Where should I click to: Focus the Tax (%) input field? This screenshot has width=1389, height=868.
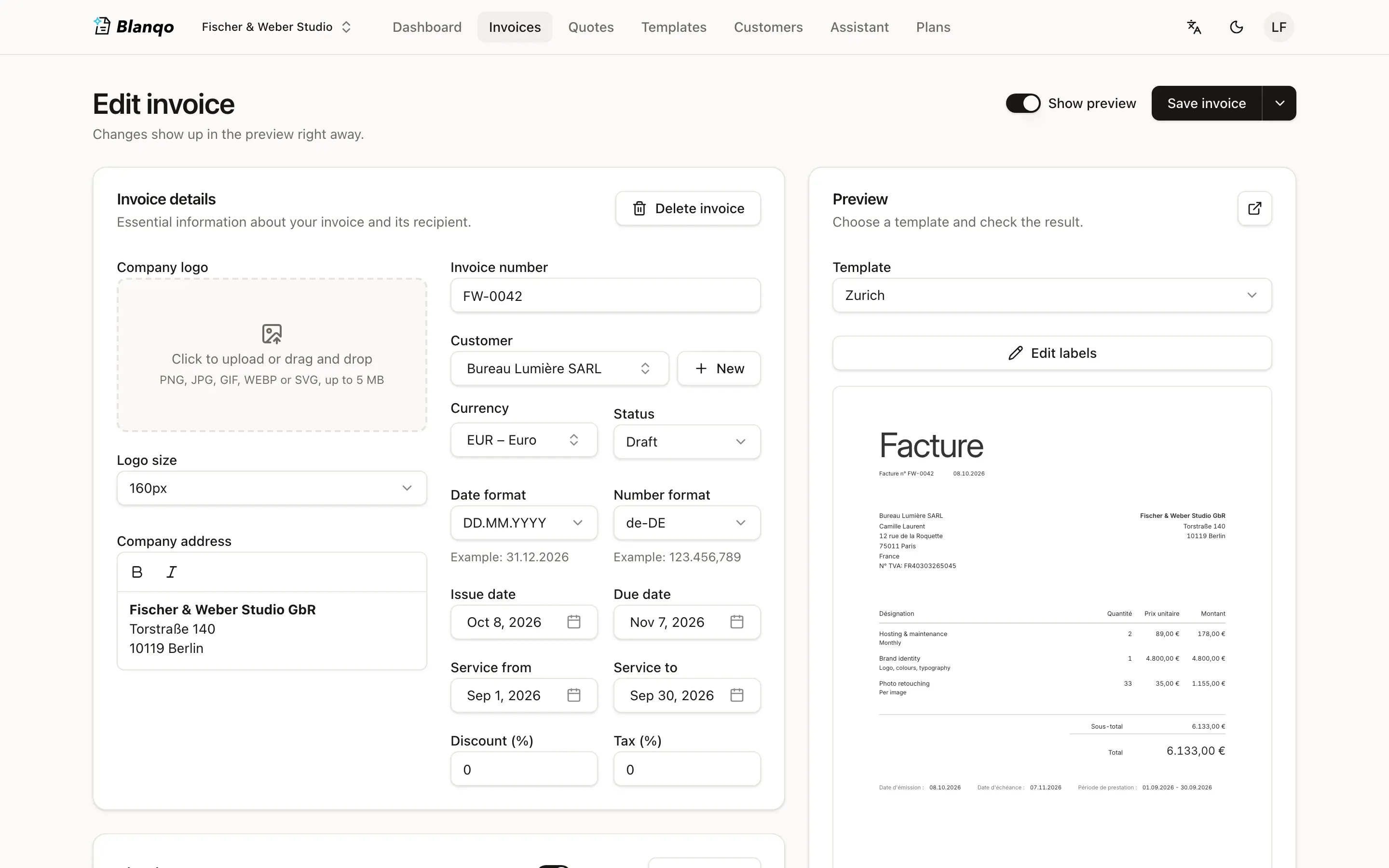[687, 769]
